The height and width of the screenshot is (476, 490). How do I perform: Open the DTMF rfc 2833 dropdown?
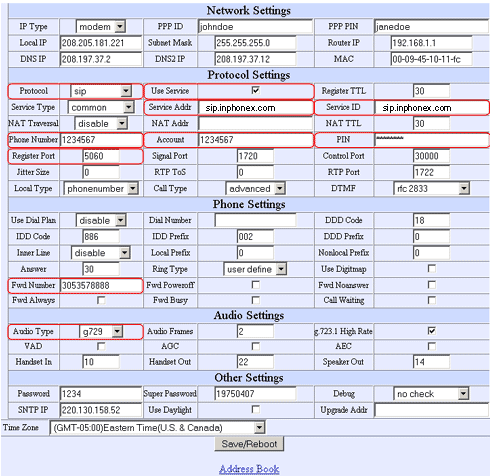click(431, 189)
